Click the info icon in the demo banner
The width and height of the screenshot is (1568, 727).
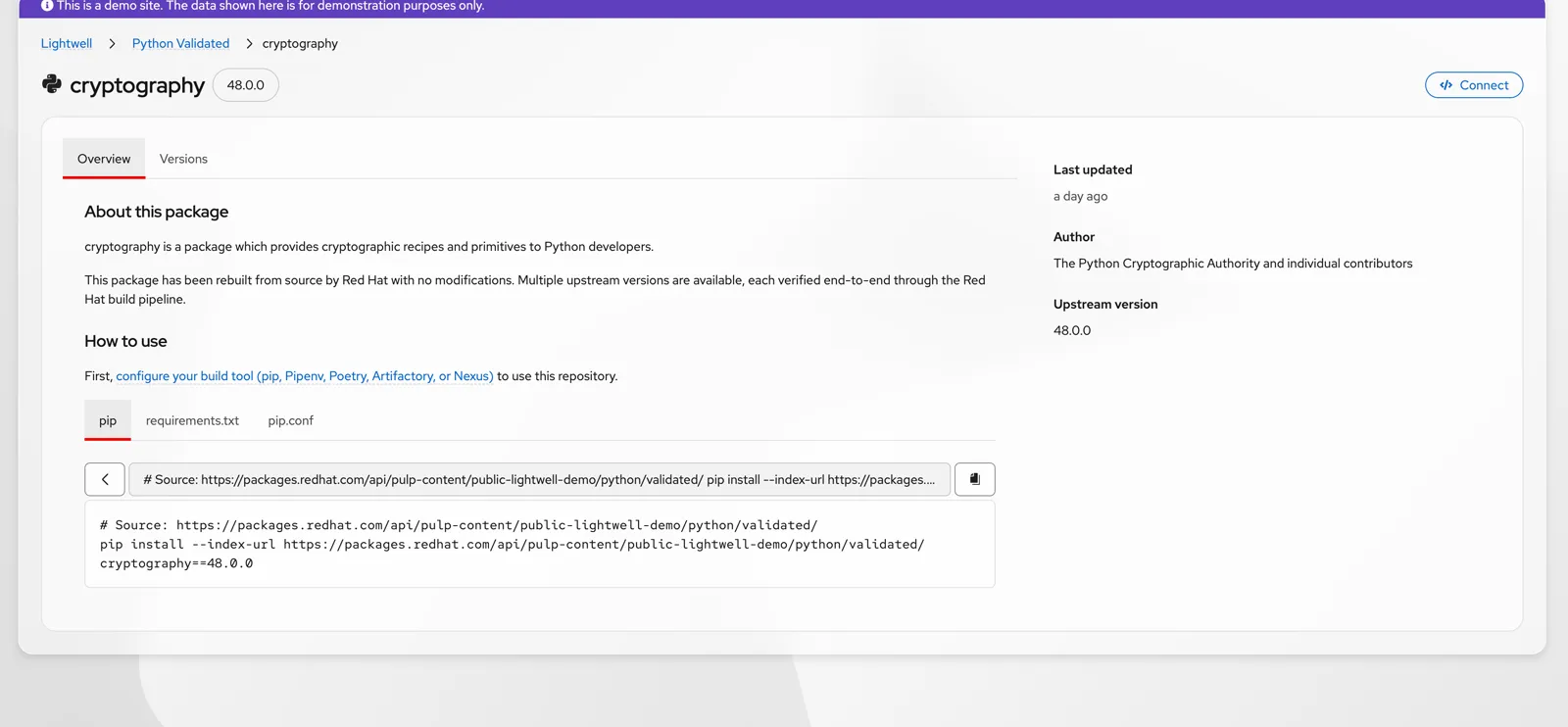coord(47,6)
